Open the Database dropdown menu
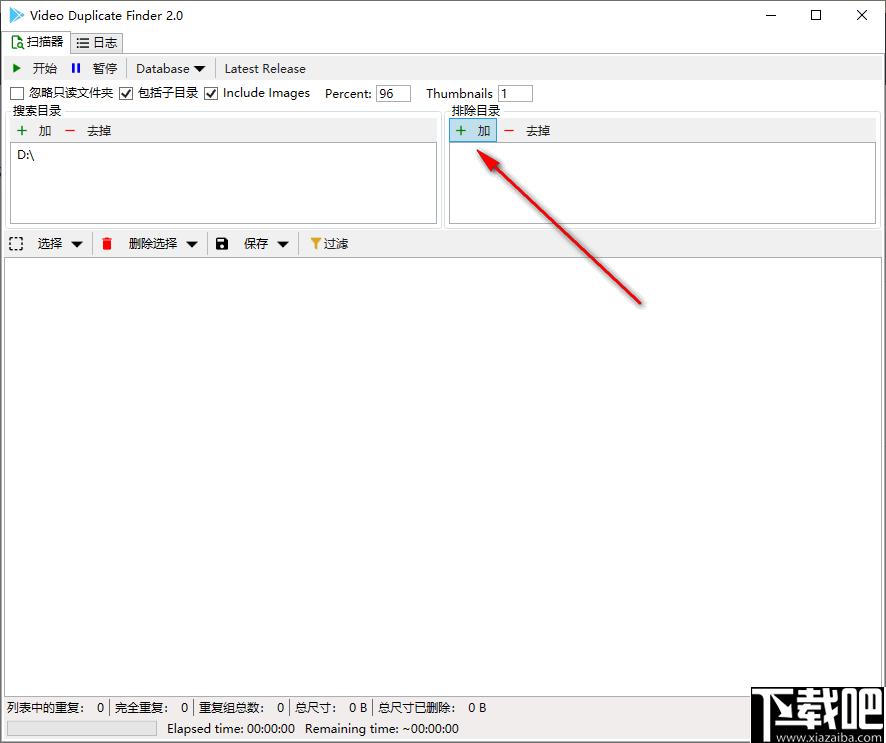This screenshot has height=743, width=886. click(171, 68)
